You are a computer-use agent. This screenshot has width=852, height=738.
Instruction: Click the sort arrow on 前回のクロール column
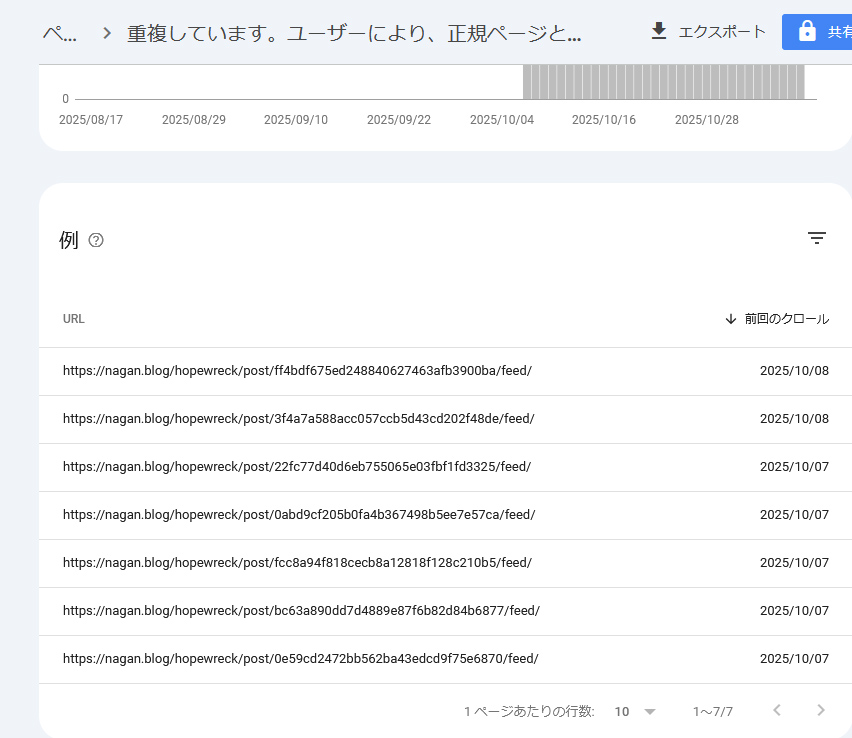[x=731, y=318]
